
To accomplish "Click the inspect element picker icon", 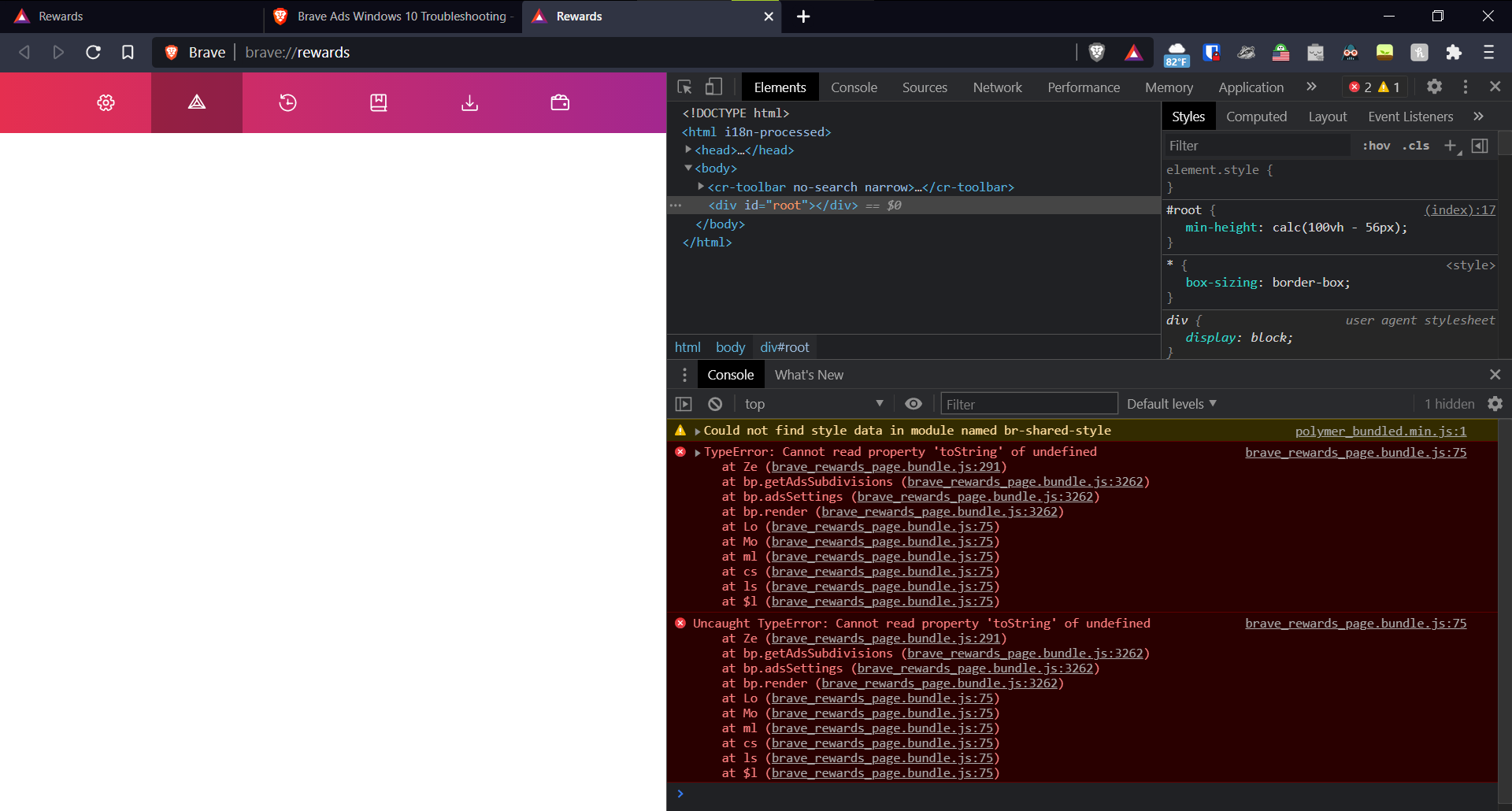I will (x=684, y=87).
